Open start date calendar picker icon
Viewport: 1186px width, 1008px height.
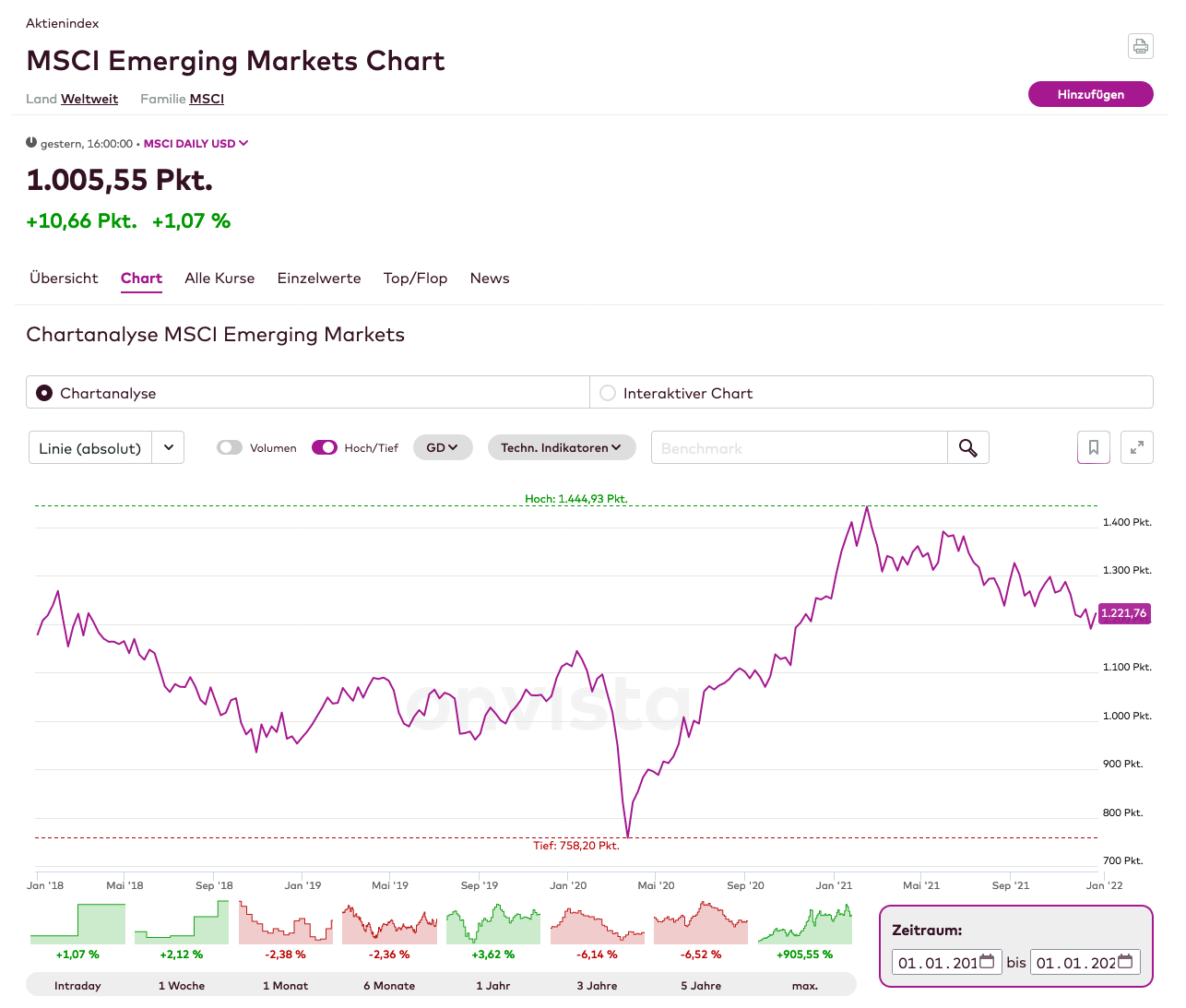987,962
